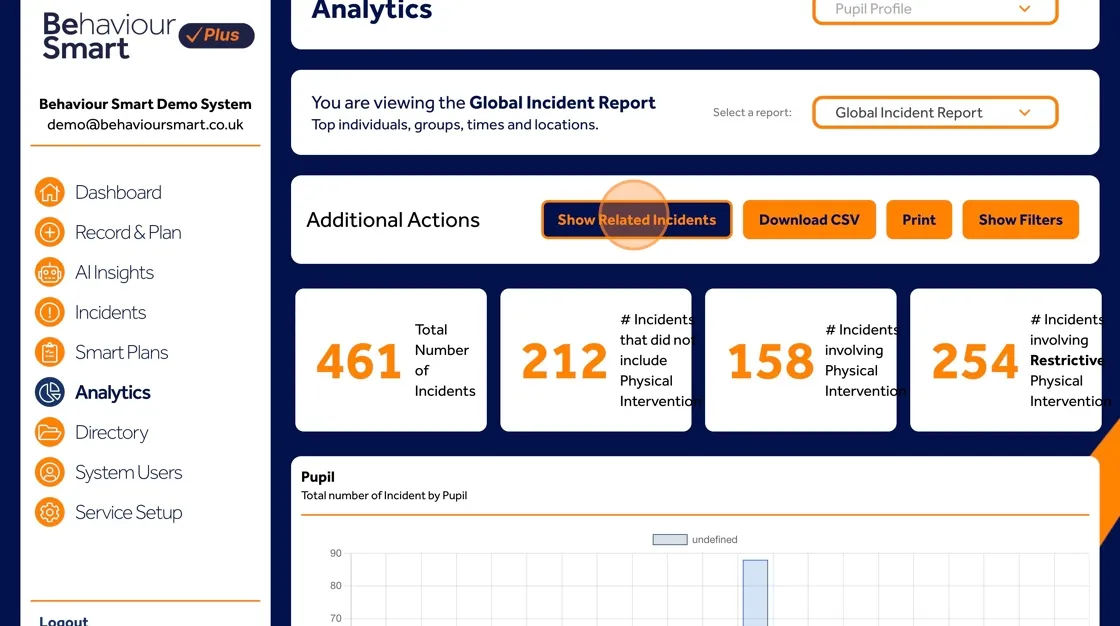Click the Logout link
Screen dimensions: 1120x626
(x=63, y=620)
